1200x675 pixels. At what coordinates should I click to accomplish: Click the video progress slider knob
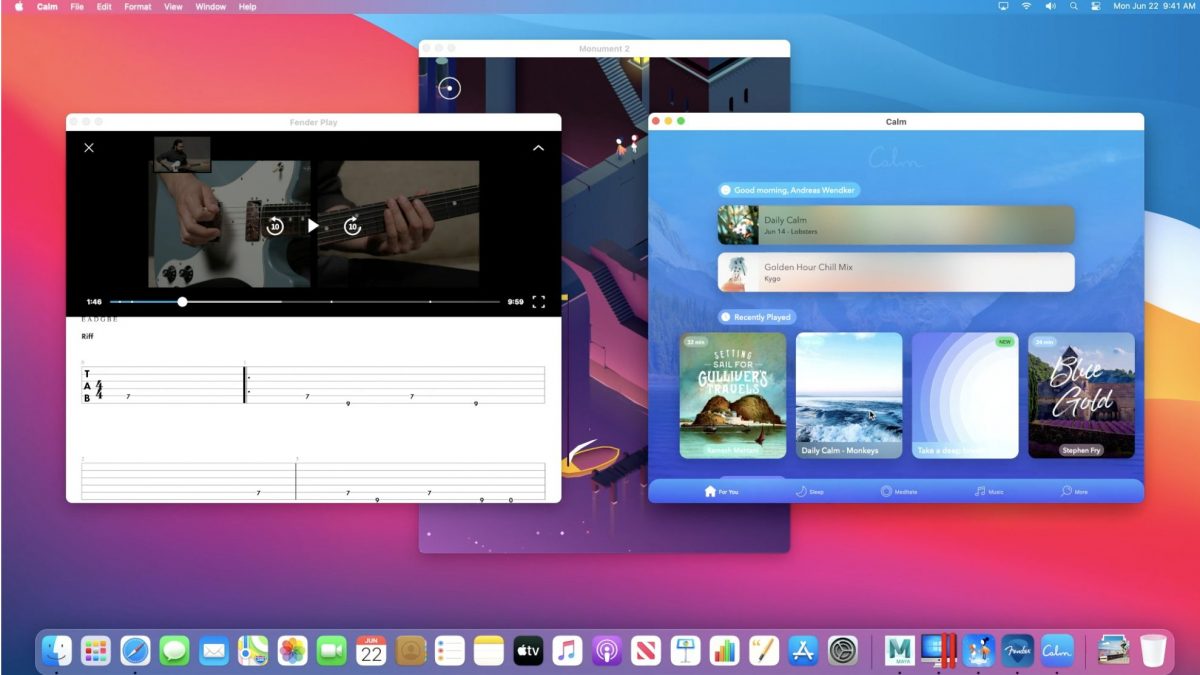click(182, 301)
